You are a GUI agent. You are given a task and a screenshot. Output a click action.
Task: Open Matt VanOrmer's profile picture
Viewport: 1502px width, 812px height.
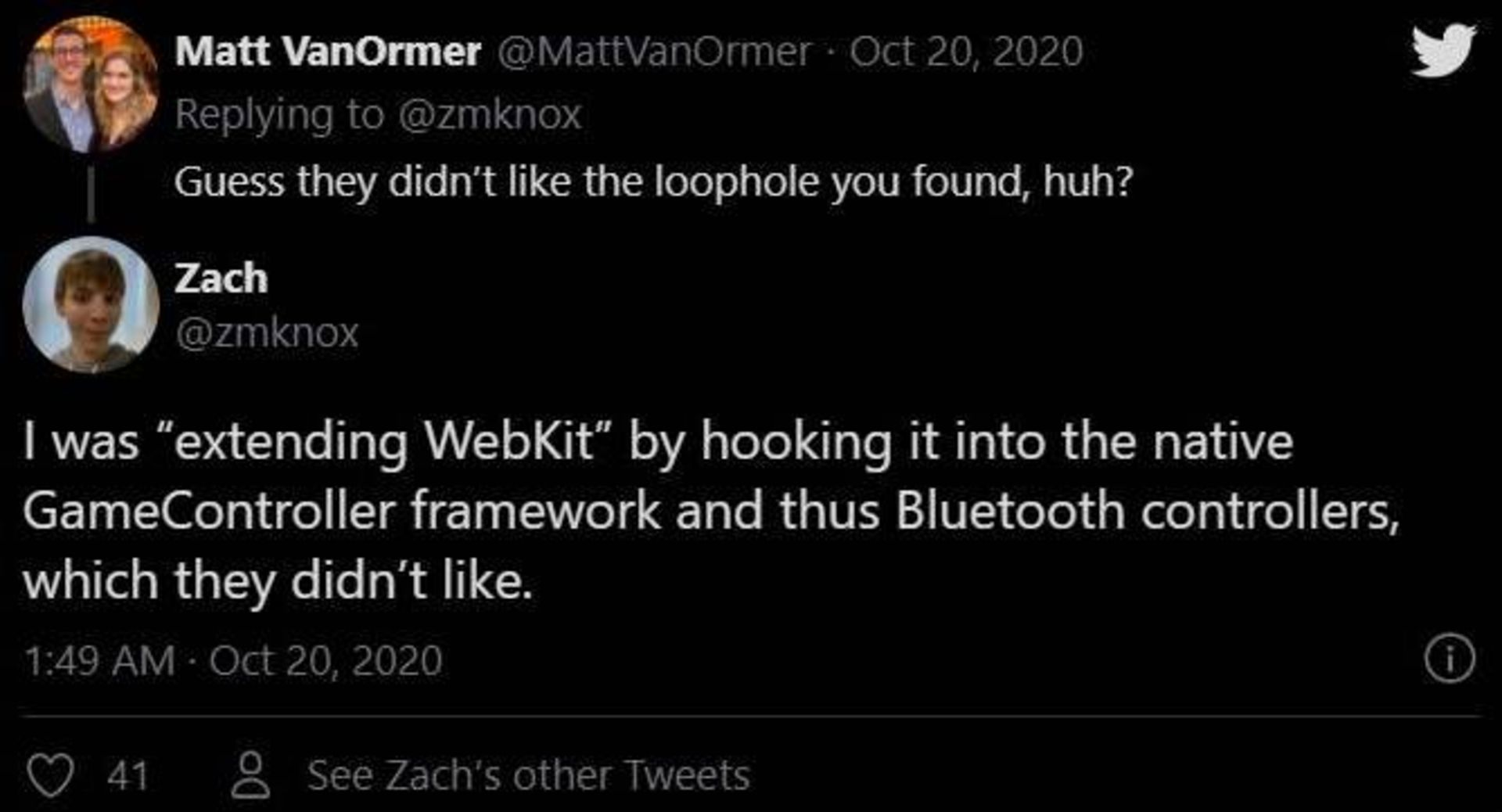[91, 84]
